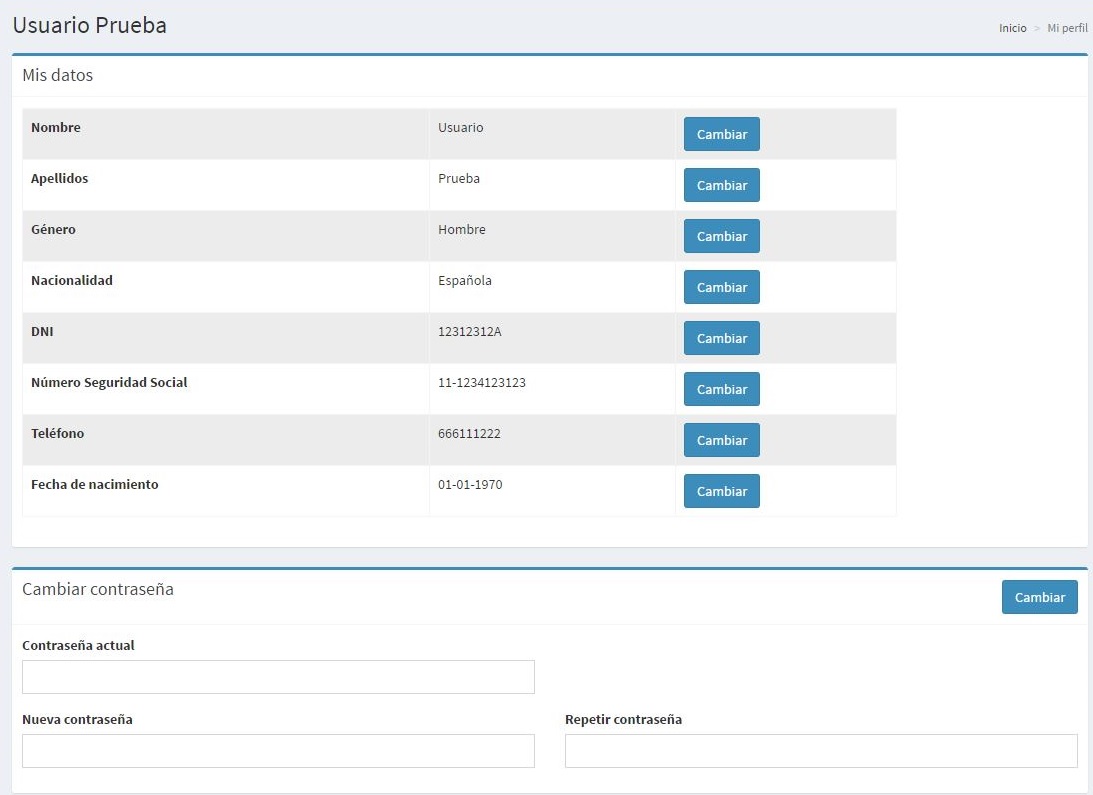This screenshot has width=1093, height=795.
Task: Edit the DNI using its Cambiar button
Action: [721, 338]
